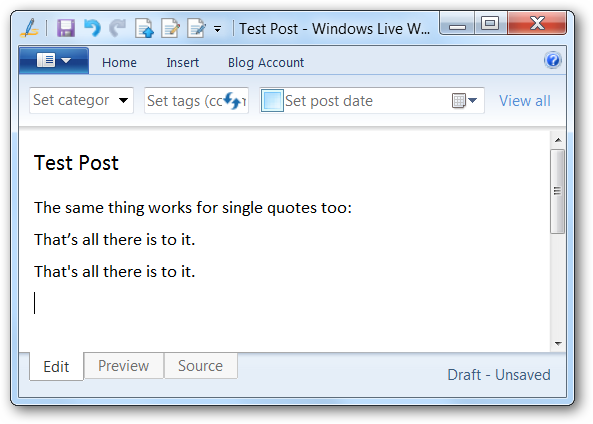Click the editor's vertical scrollbar thumb
The height and width of the screenshot is (424, 593).
pos(557,191)
